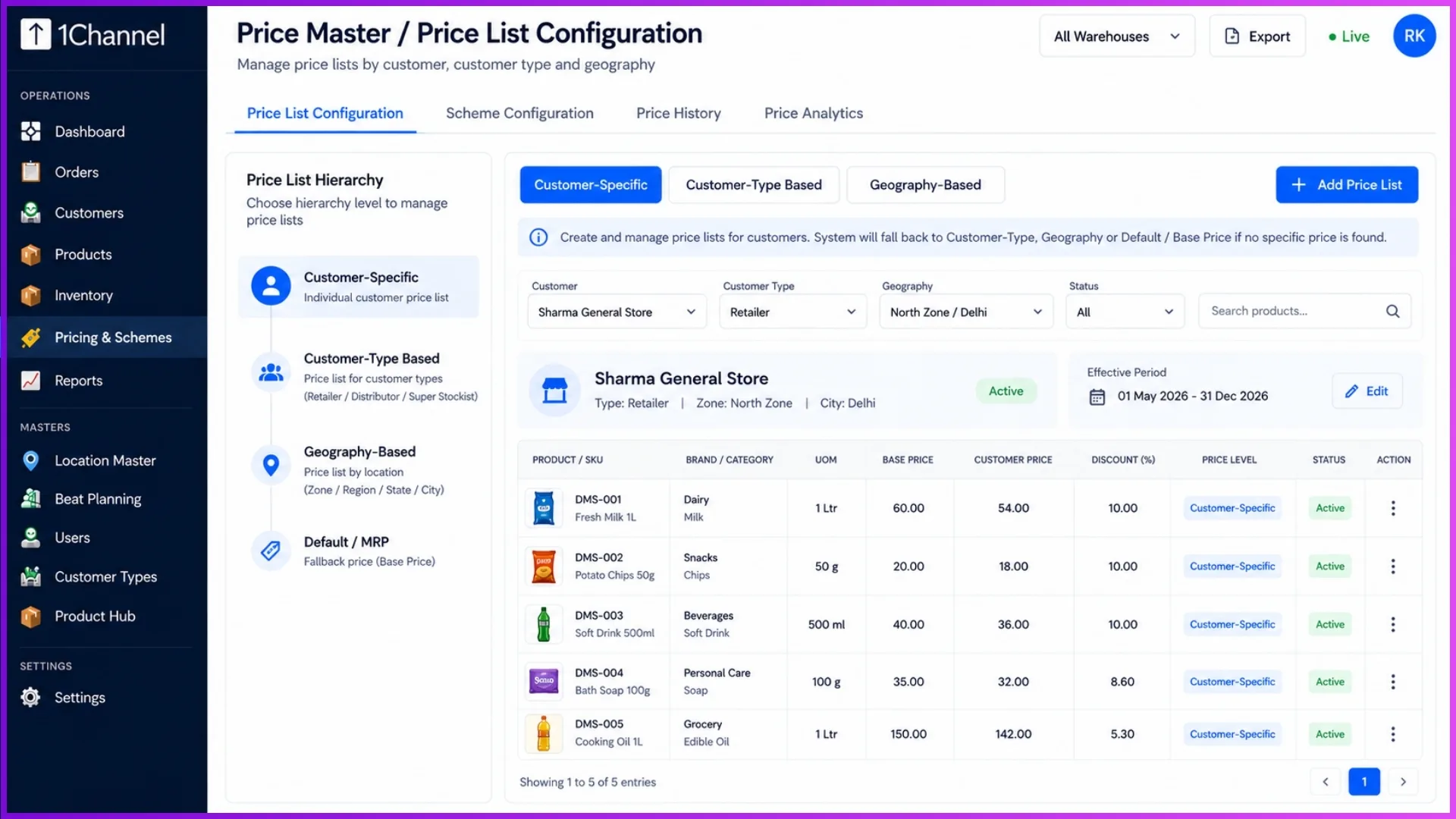Image resolution: width=1456 pixels, height=819 pixels.
Task: Open Product Hub
Action: tap(95, 617)
